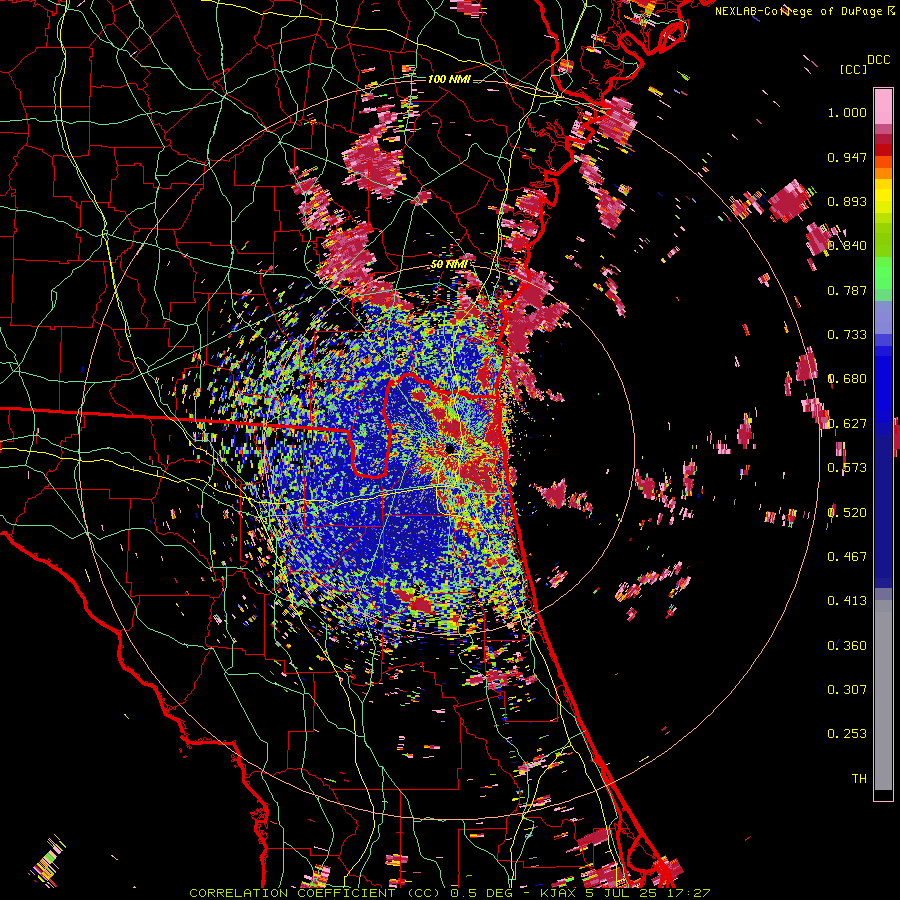Click the 0.253 legend value
This screenshot has height=900, width=900.
[847, 734]
